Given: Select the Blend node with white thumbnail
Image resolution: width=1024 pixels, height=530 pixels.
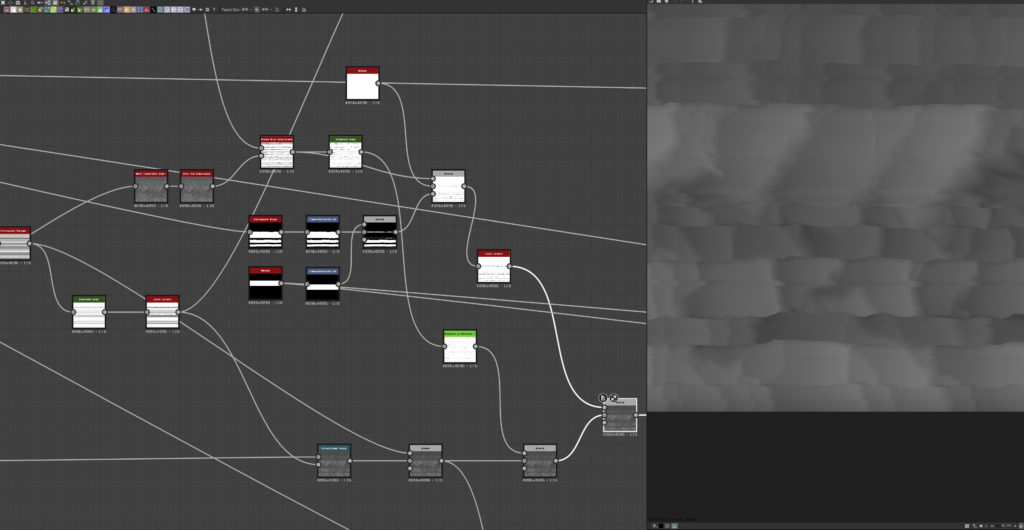Looking at the screenshot, I should coord(449,187).
